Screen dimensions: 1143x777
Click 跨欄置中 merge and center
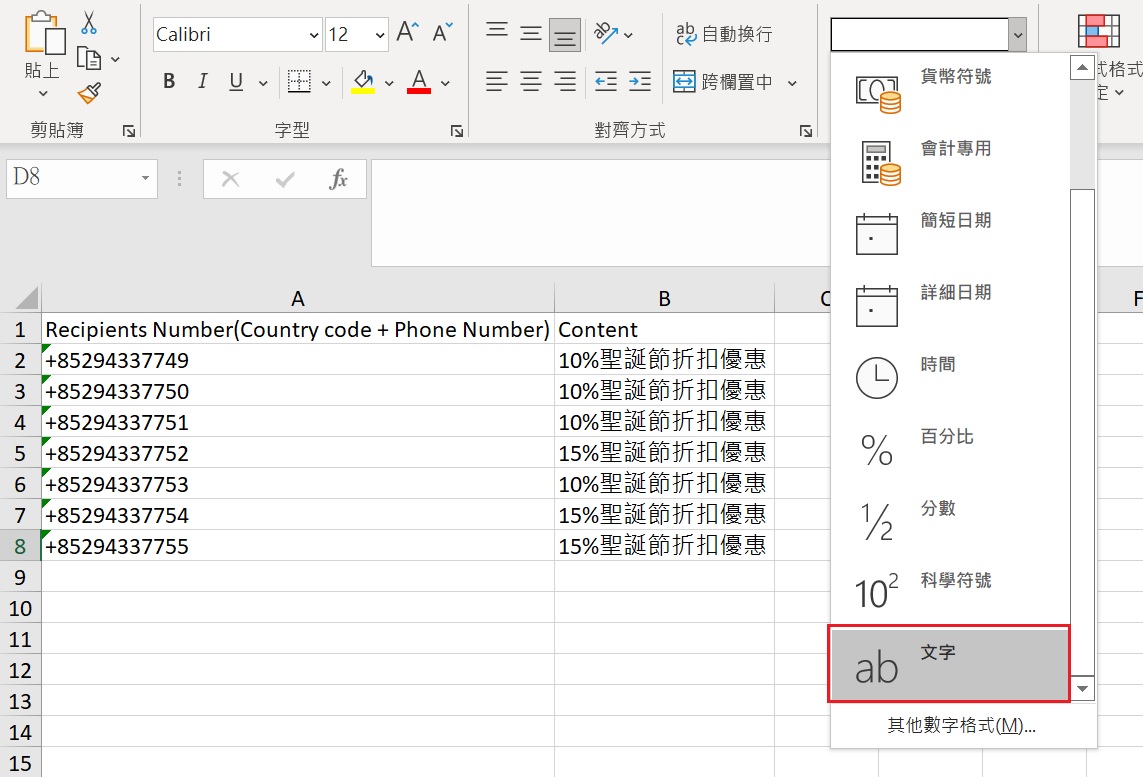click(x=722, y=82)
